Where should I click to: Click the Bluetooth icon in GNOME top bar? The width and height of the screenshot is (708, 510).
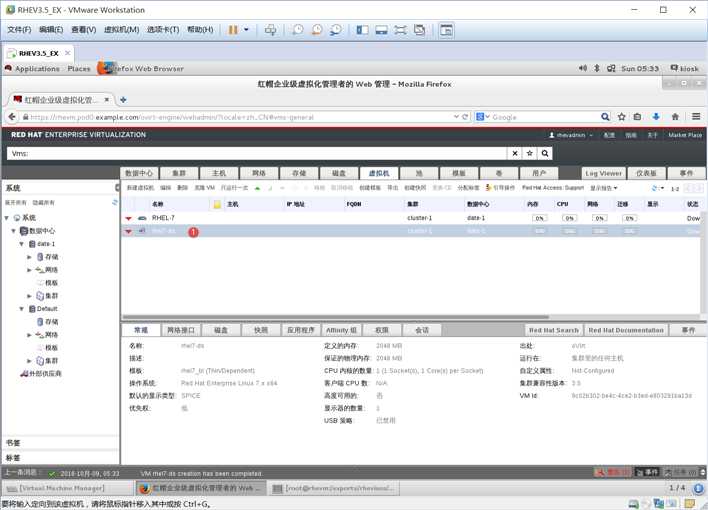click(x=596, y=68)
